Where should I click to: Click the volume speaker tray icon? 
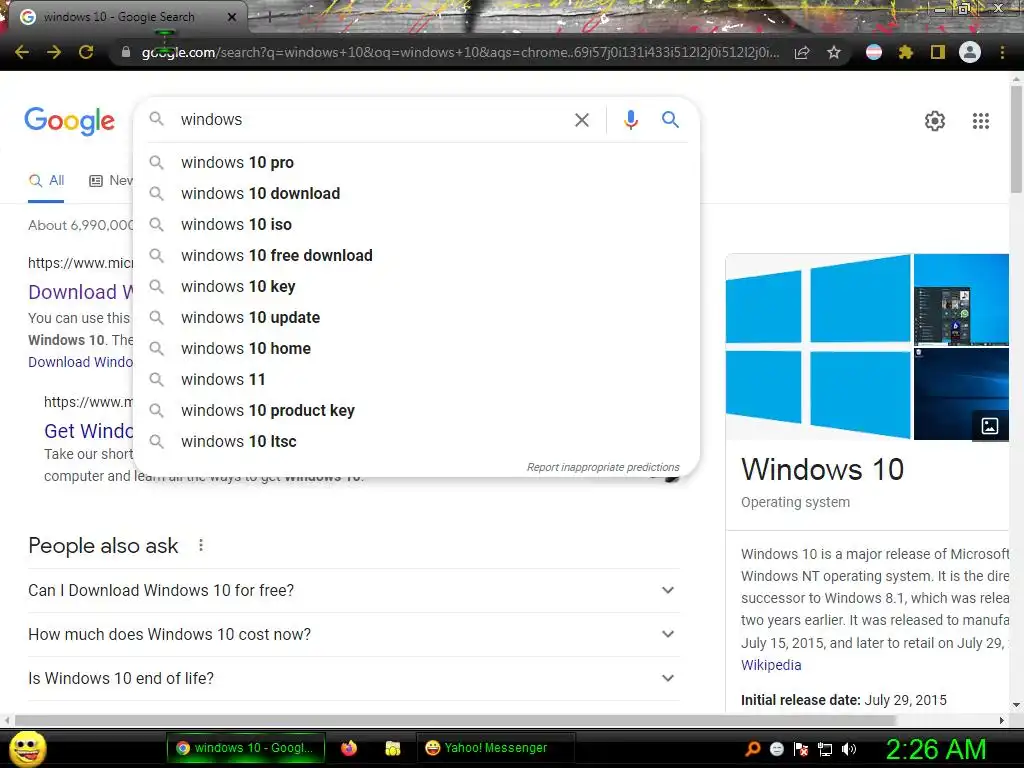click(849, 749)
